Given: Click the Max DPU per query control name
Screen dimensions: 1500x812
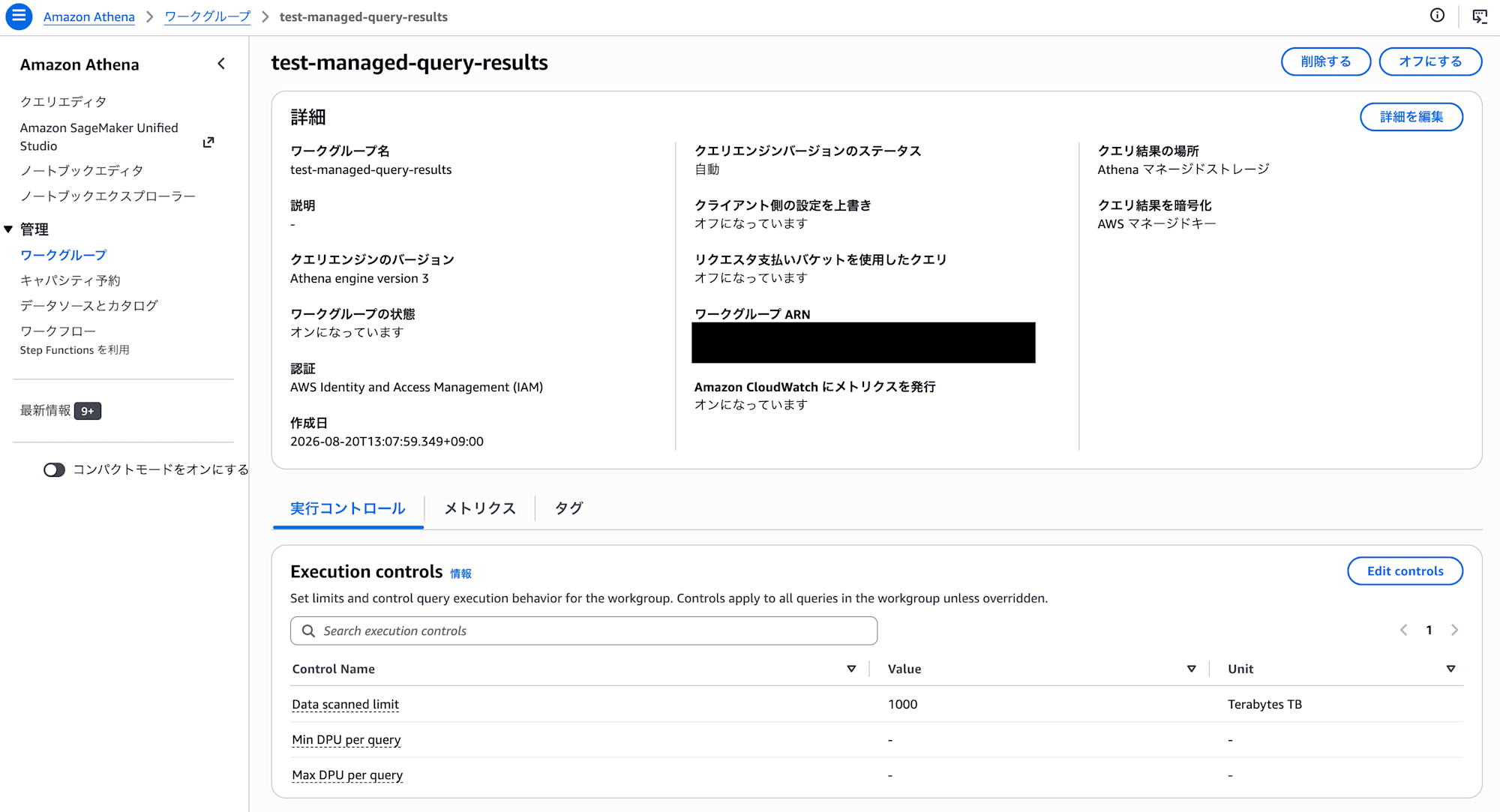Looking at the screenshot, I should [347, 775].
